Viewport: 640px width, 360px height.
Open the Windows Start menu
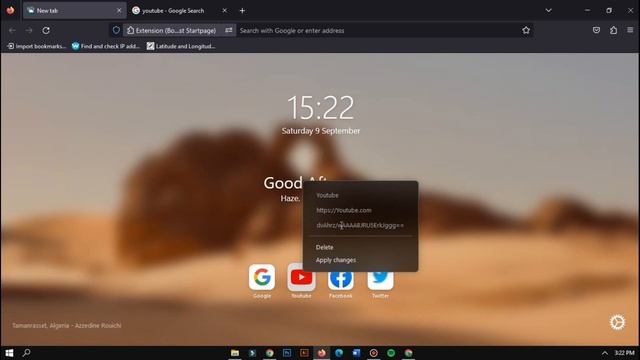9,353
